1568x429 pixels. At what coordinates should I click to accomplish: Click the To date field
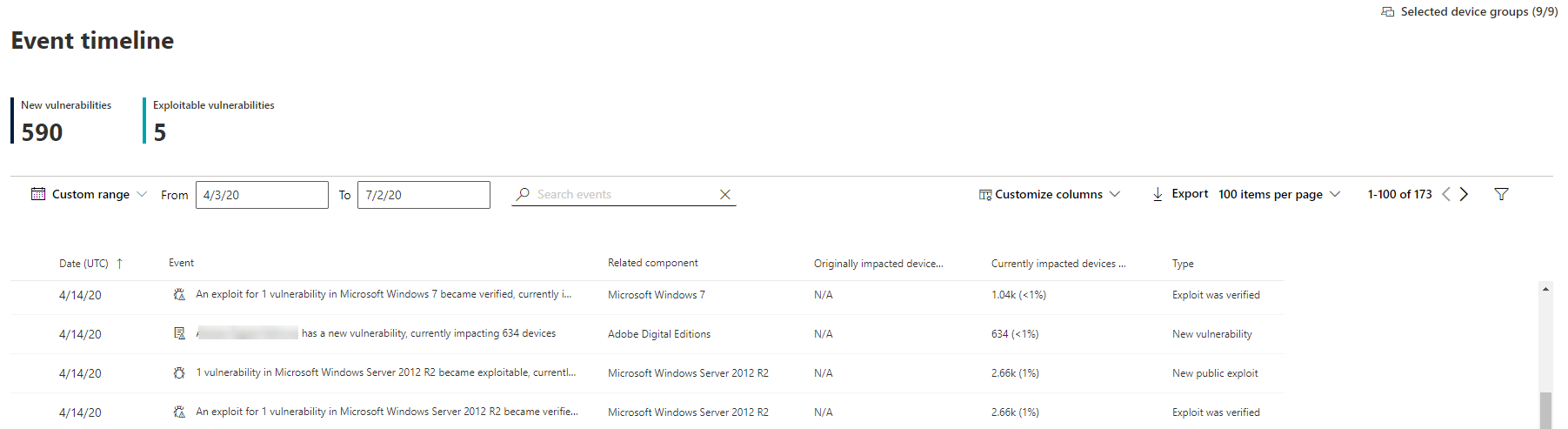pyautogui.click(x=424, y=195)
